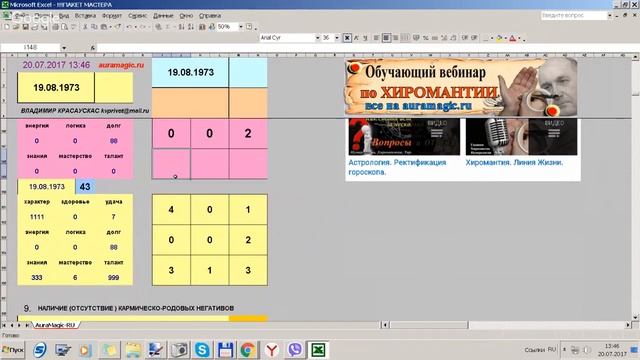The height and width of the screenshot is (360, 640).
Task: Click the Пуск start button
Action: [x=13, y=350]
